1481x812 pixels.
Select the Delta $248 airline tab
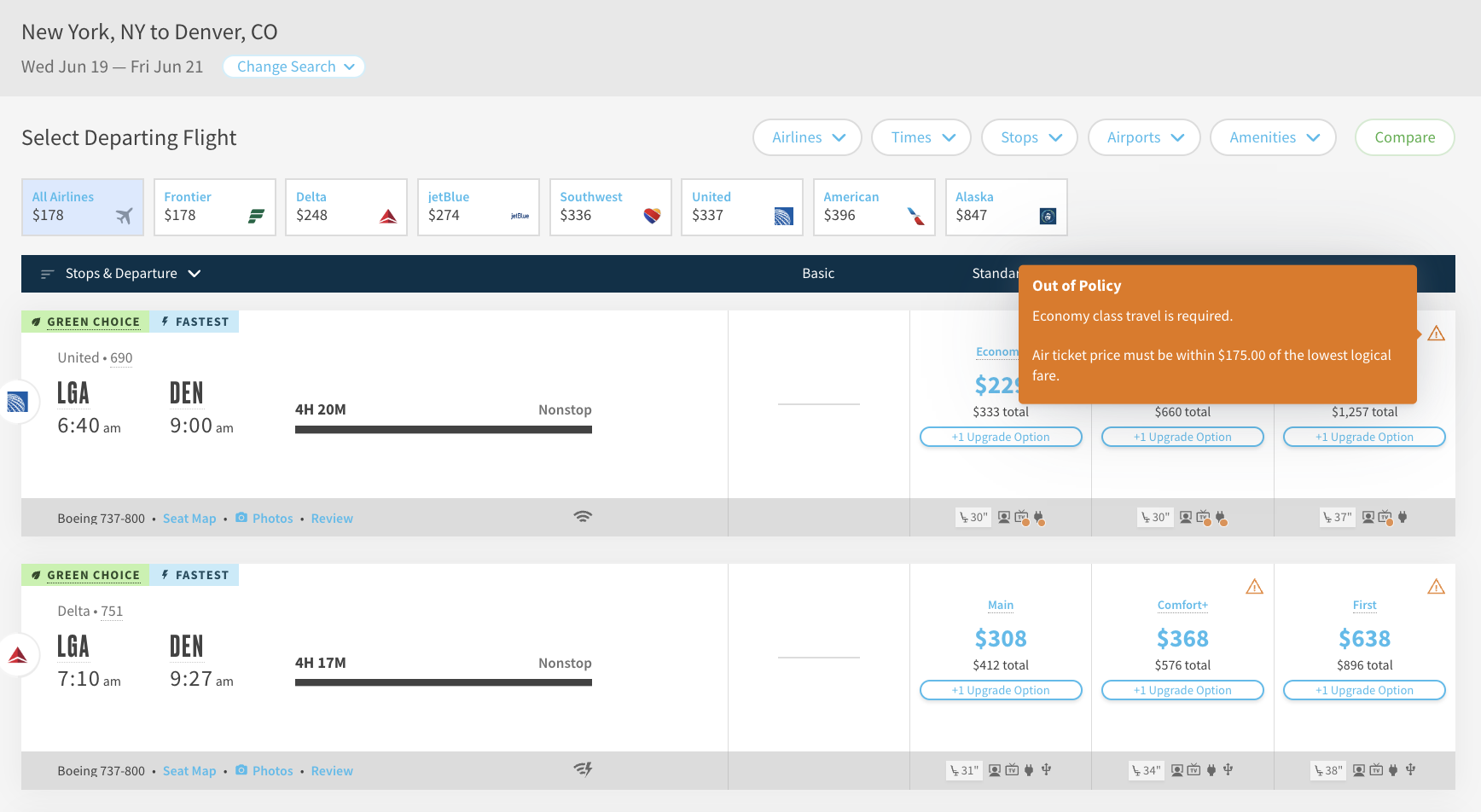(346, 207)
